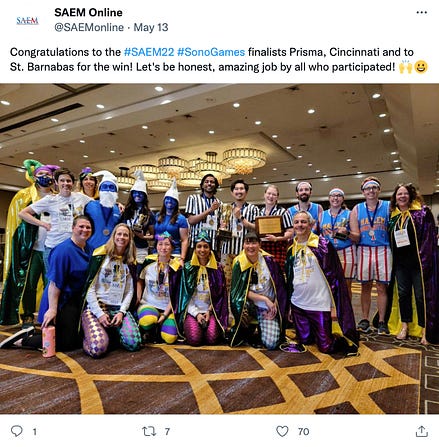
Task: Click the grinning face emoji
Action: 421,67
